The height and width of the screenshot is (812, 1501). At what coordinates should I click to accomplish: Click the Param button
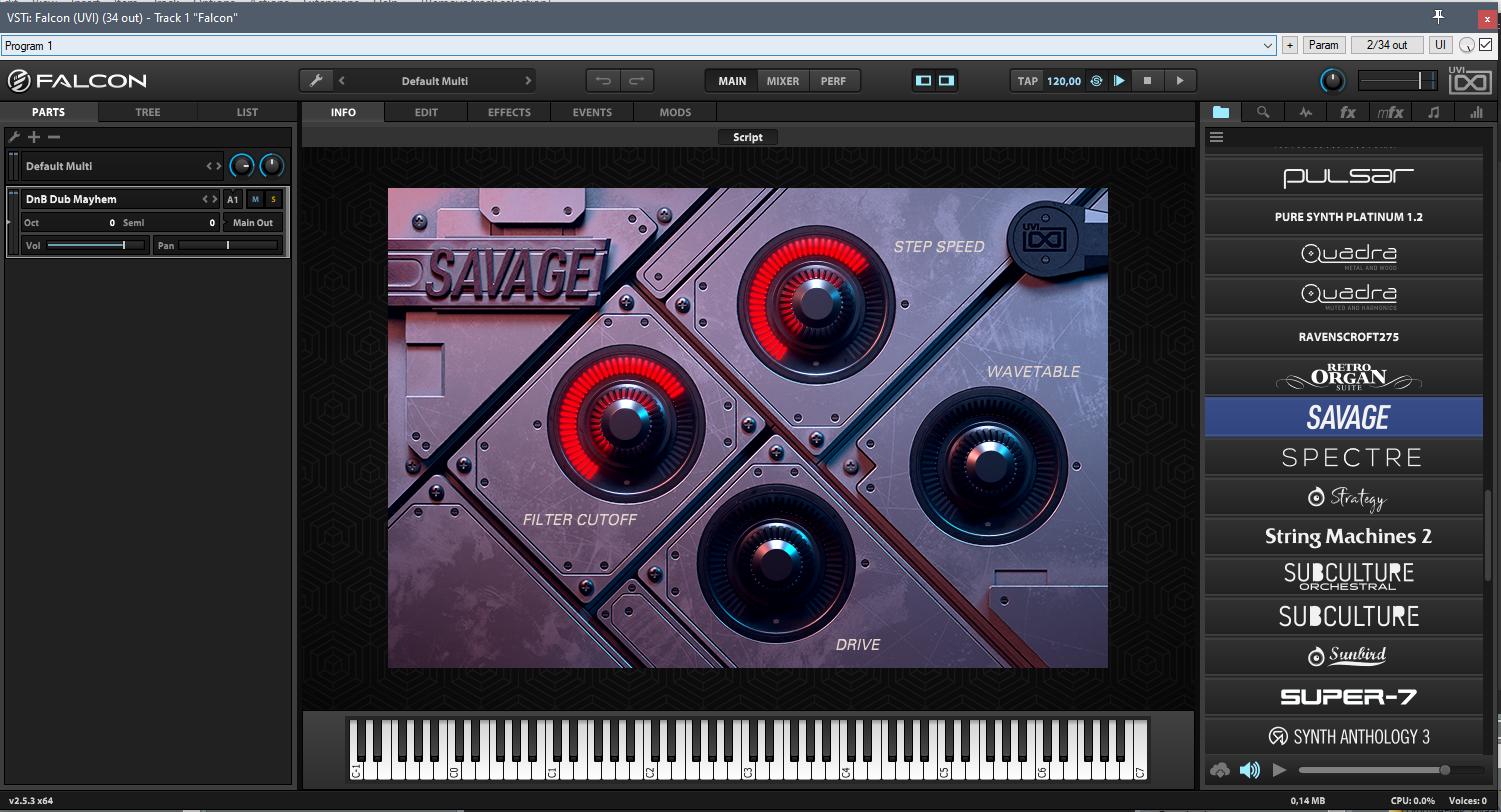click(x=1323, y=45)
